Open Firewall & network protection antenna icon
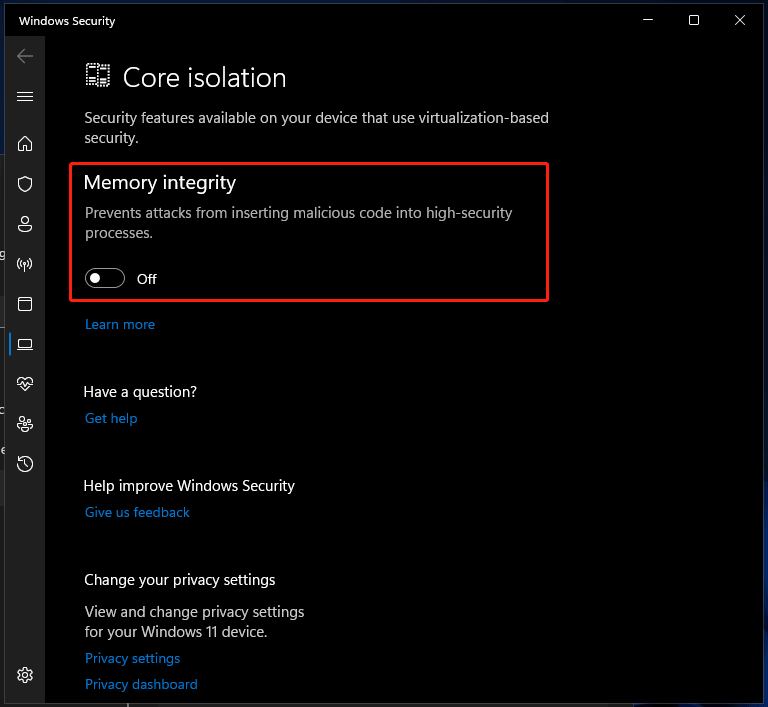Image resolution: width=768 pixels, height=707 pixels. pos(25,265)
